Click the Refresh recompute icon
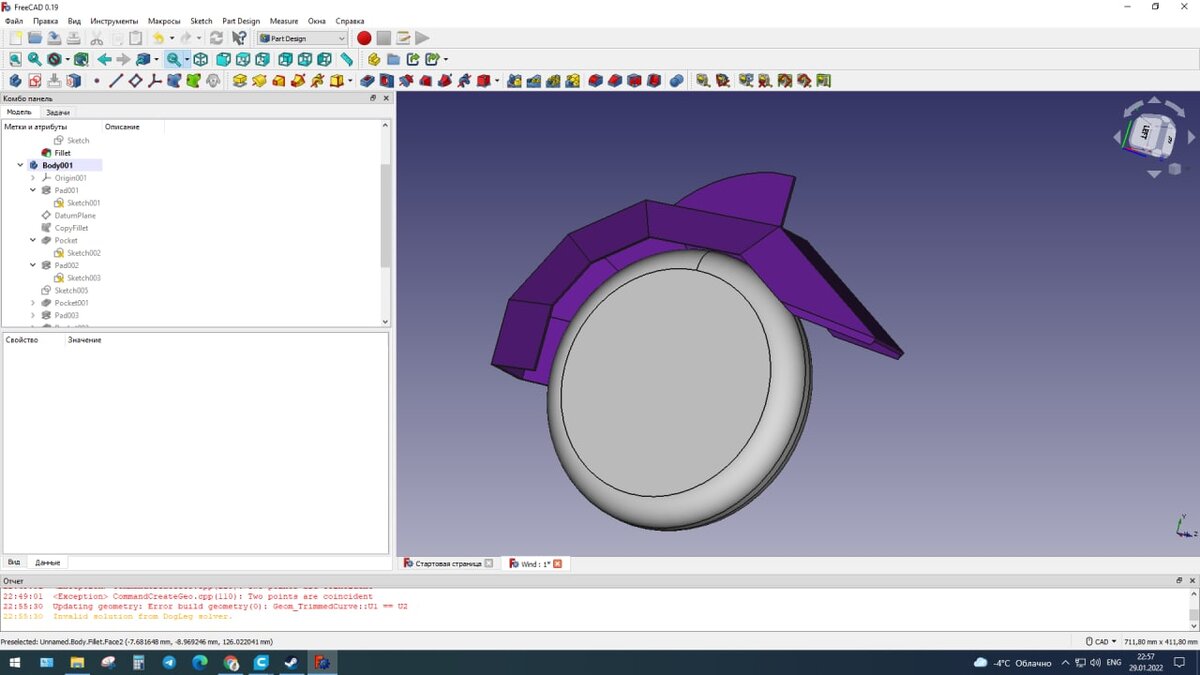 216,38
